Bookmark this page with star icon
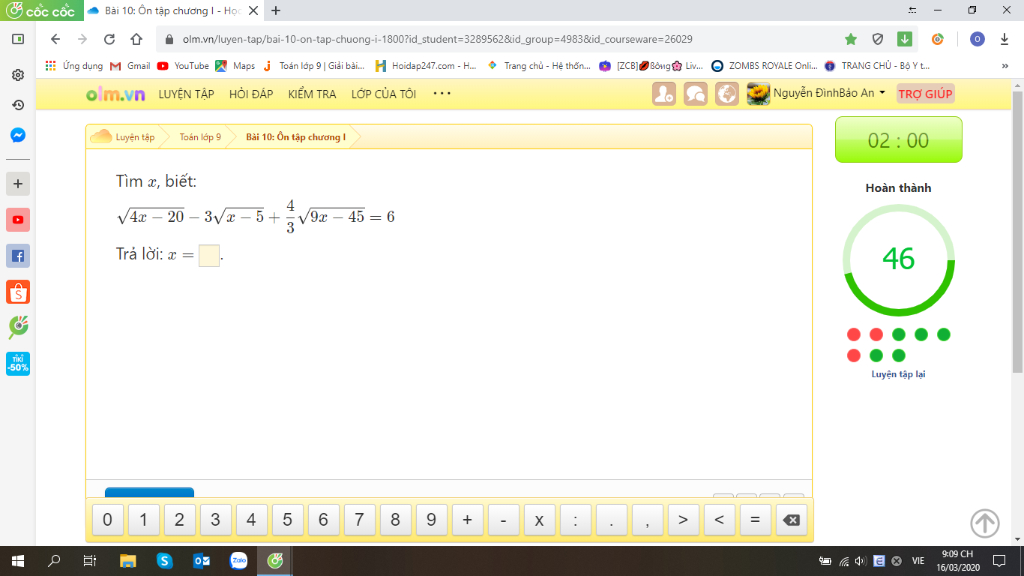This screenshot has height=576, width=1024. (850, 39)
